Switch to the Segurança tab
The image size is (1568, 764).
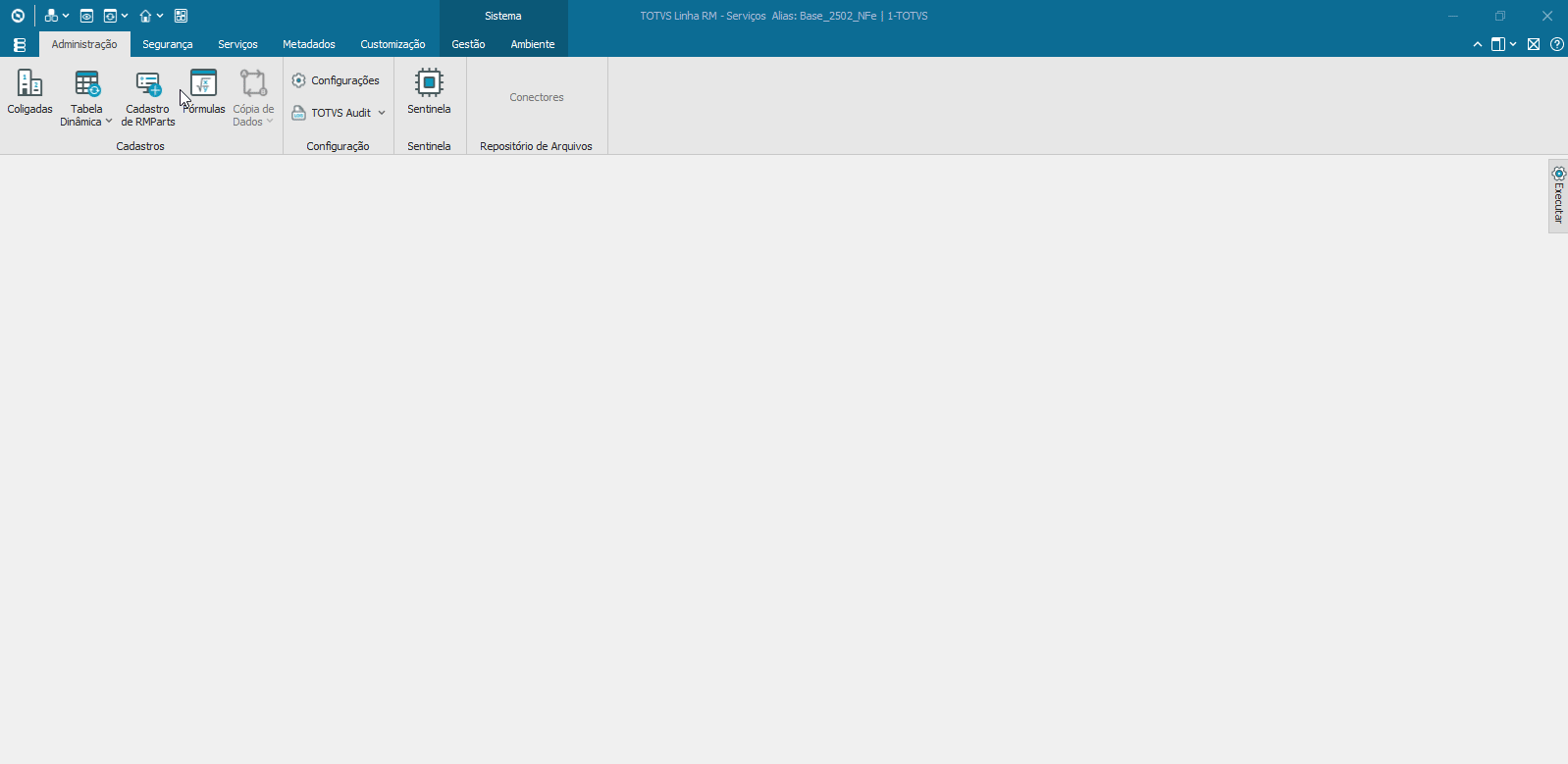168,44
